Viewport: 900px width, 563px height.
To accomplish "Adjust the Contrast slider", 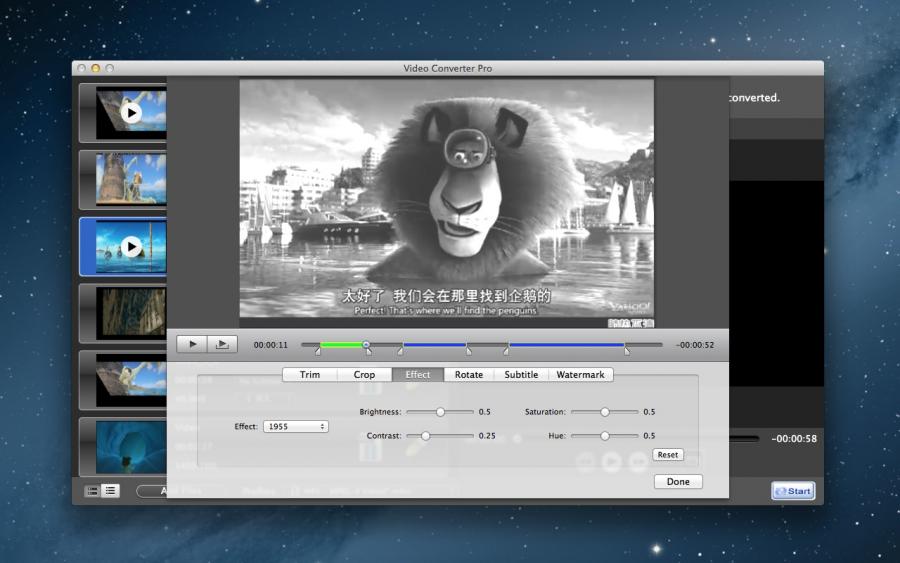I will click(x=425, y=436).
